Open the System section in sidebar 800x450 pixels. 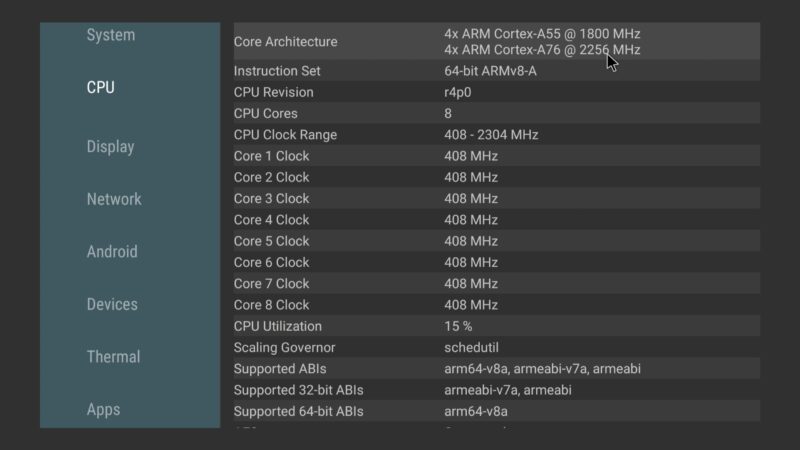pyautogui.click(x=111, y=35)
